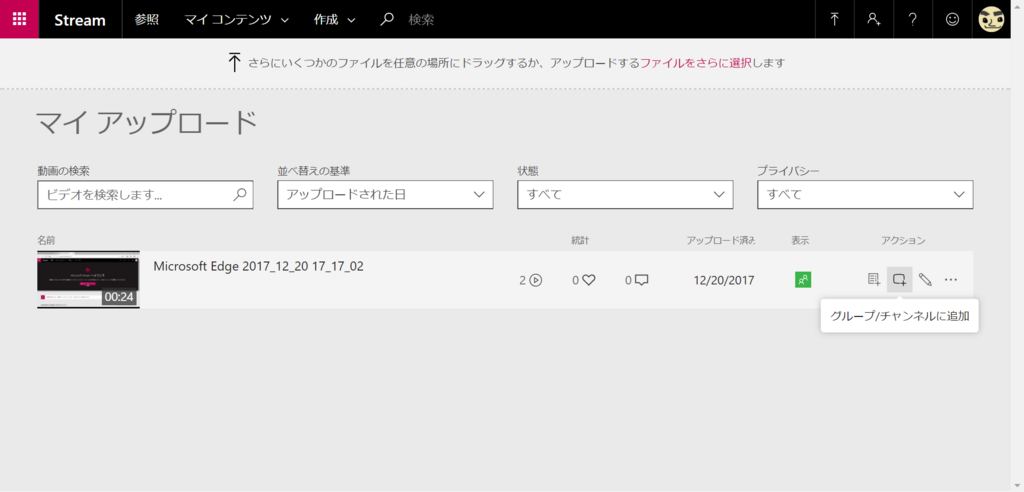Click the invite people icon in top bar

pyautogui.click(x=874, y=20)
